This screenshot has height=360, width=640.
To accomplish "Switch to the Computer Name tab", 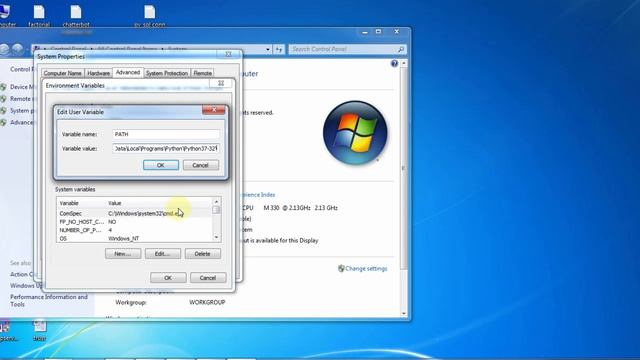I will (62, 73).
